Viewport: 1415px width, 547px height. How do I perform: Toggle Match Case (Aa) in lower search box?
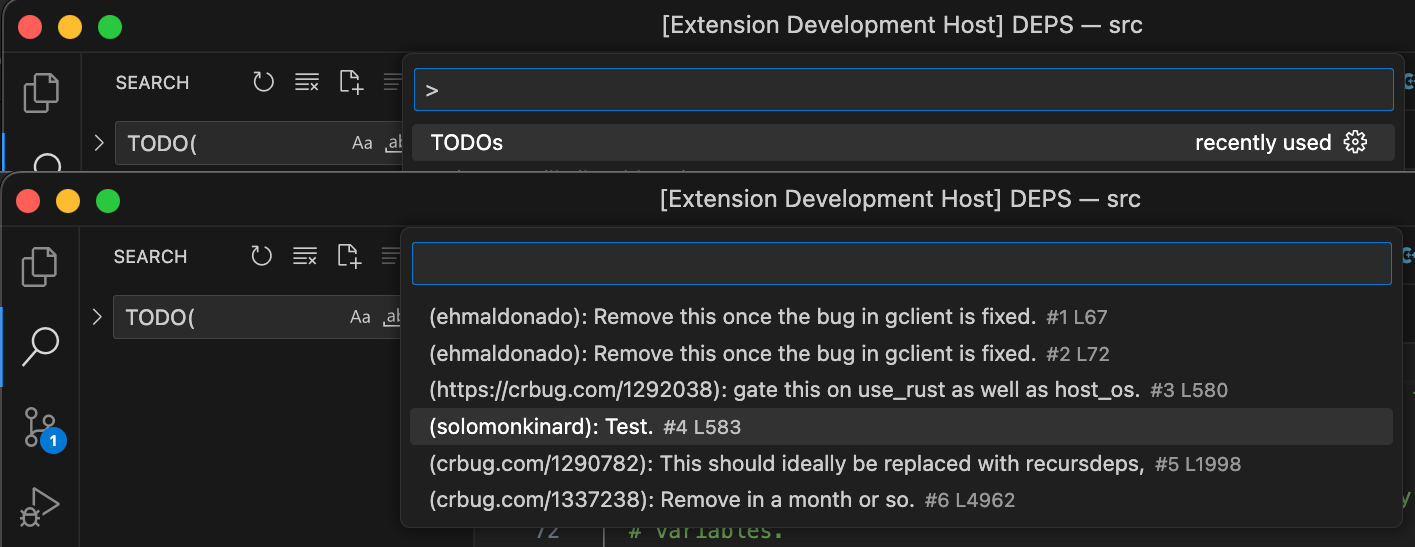(x=360, y=318)
